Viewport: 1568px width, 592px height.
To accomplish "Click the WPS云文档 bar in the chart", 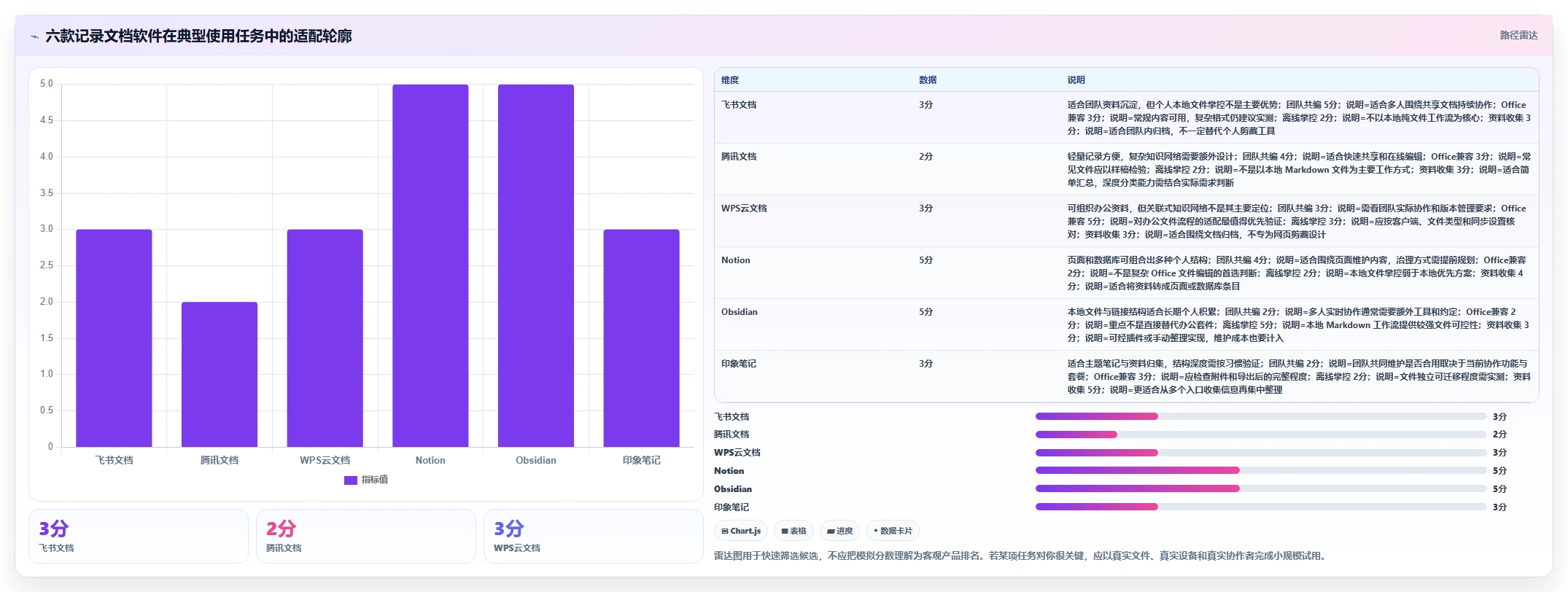I will coord(325,338).
